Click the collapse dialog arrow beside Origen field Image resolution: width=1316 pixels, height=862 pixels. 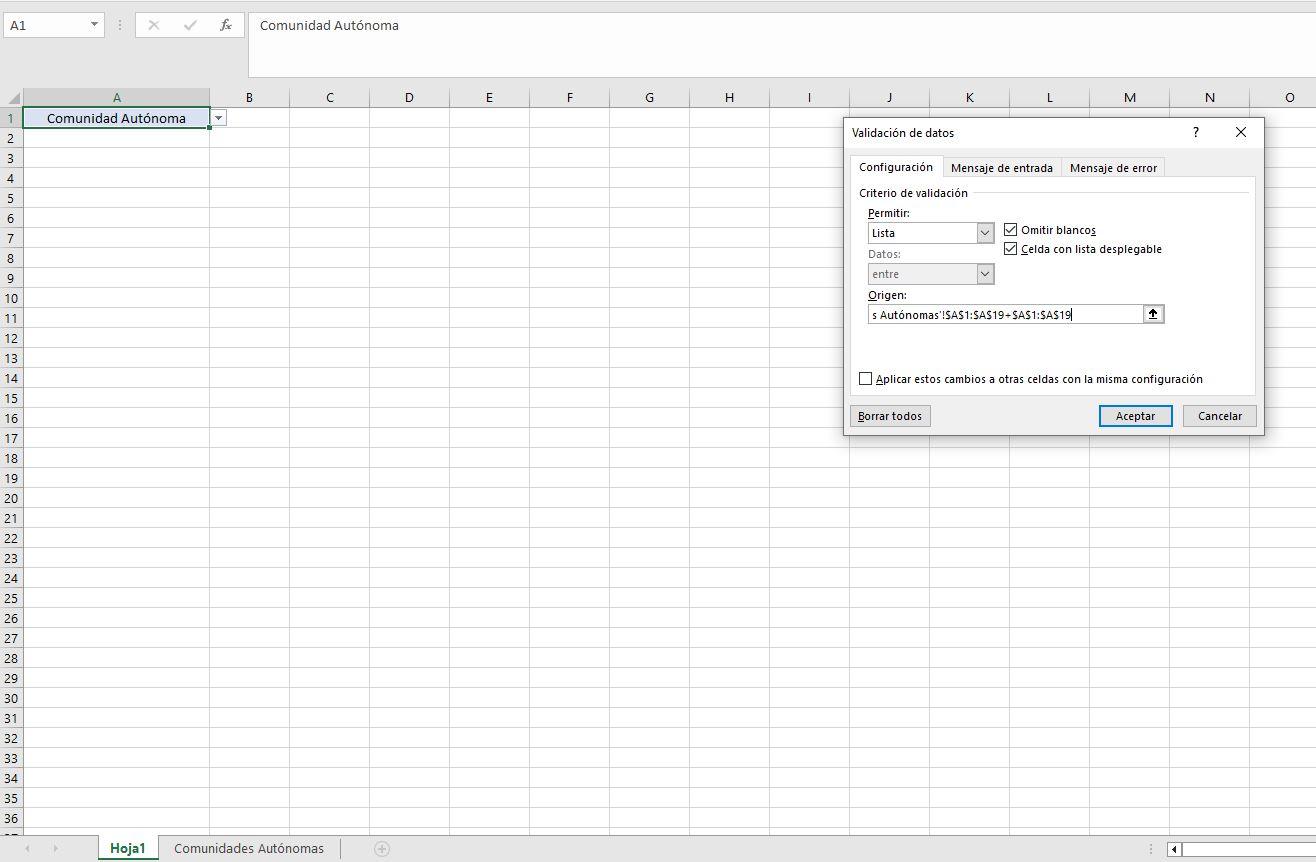(x=1153, y=313)
